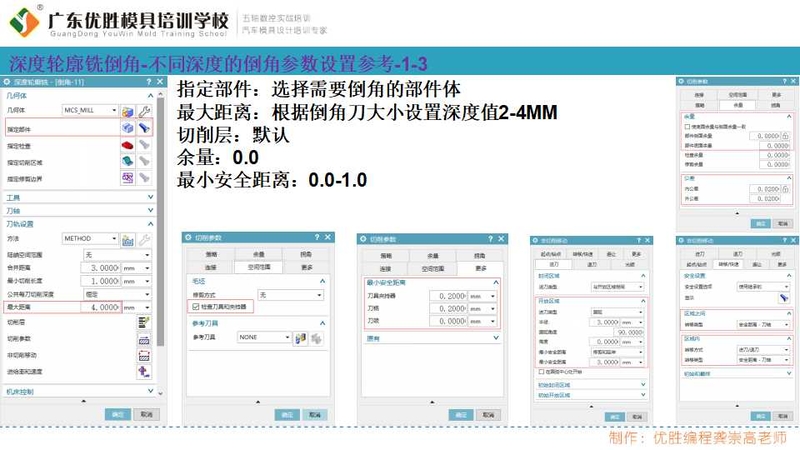Click the down scroll arrow of 深度轮廓铣 dialog
800x450 pixels.
coord(161,393)
